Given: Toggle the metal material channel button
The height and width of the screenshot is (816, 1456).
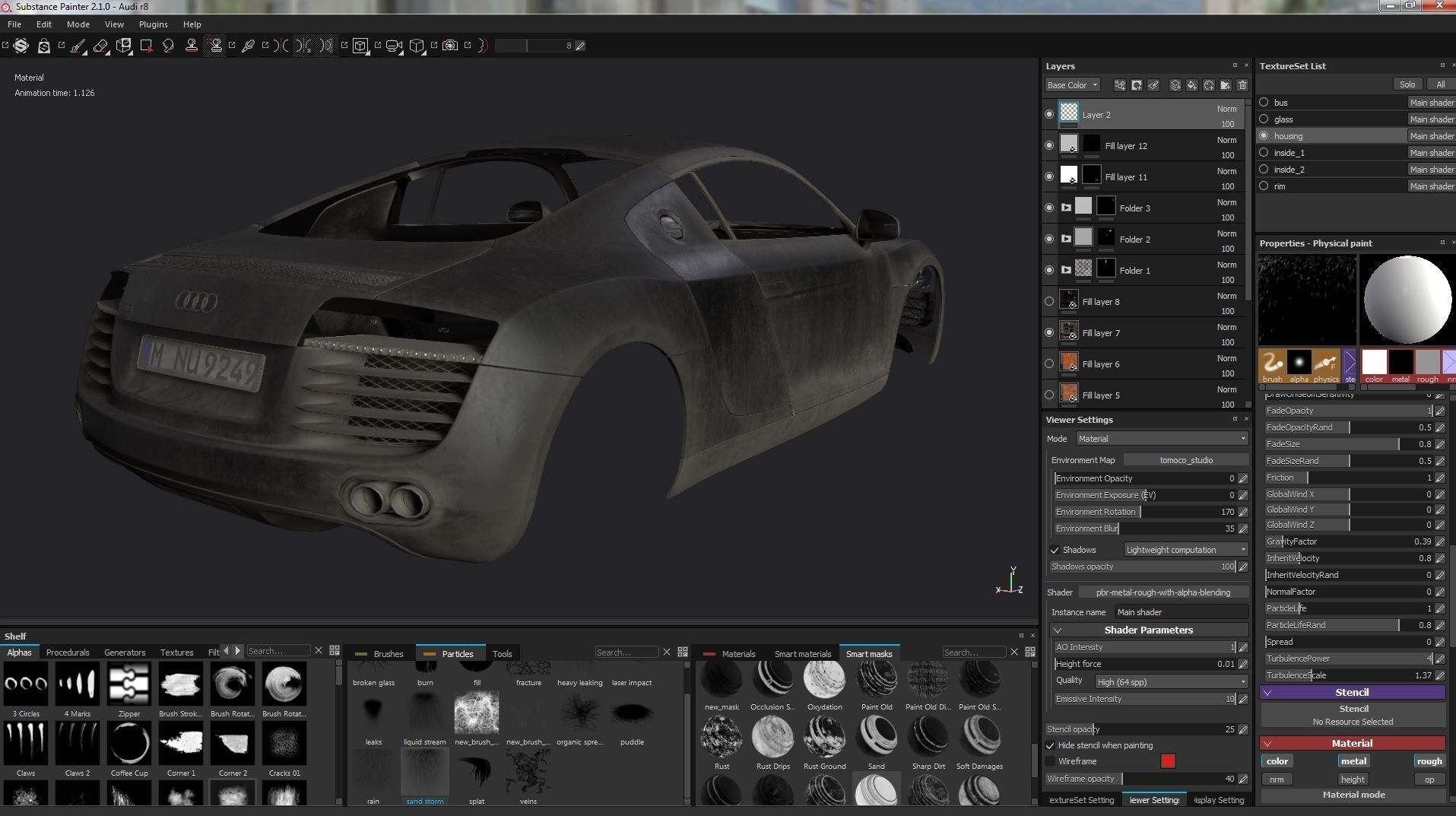Looking at the screenshot, I should coord(1353,761).
